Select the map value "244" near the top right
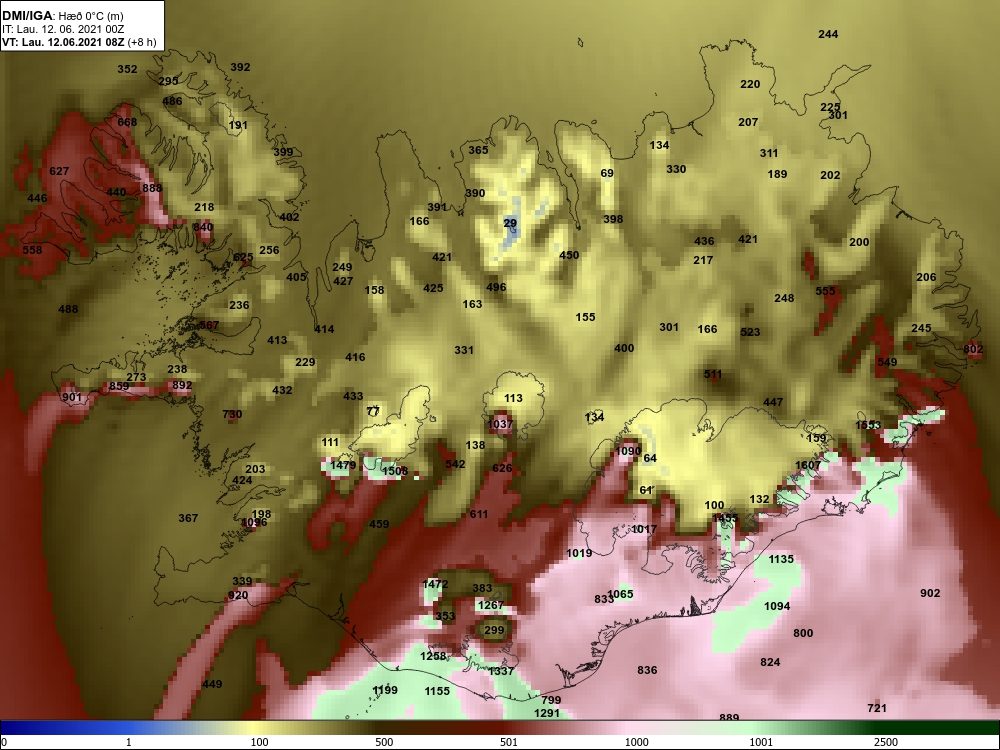The width and height of the screenshot is (1000, 750). click(x=828, y=34)
